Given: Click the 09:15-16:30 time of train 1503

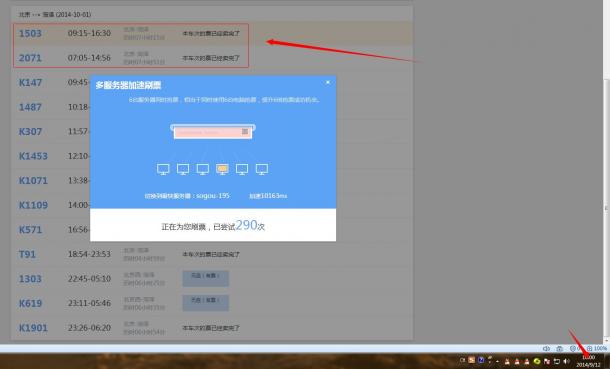Looking at the screenshot, I should (x=89, y=33).
